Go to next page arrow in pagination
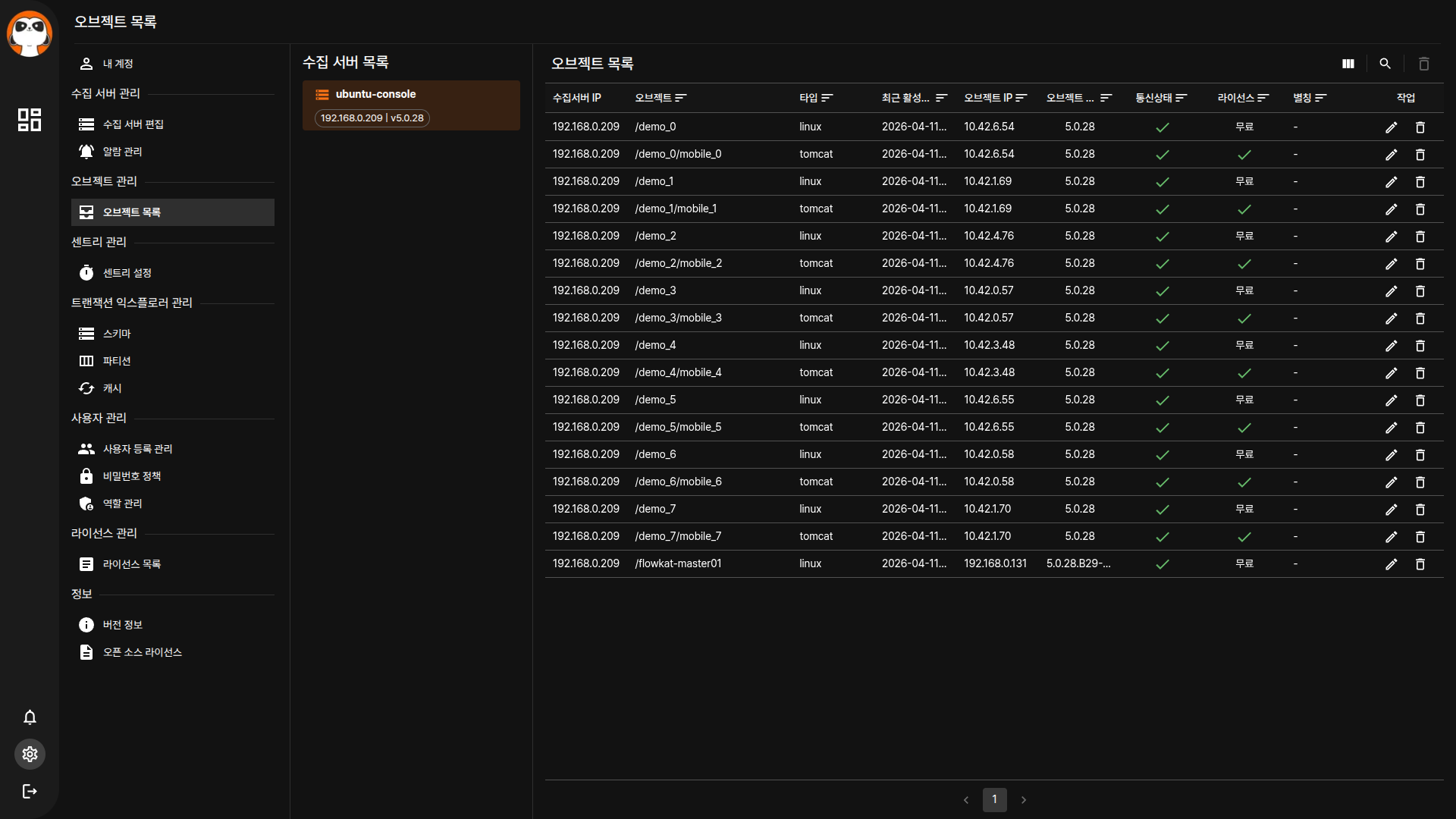 point(1024,800)
